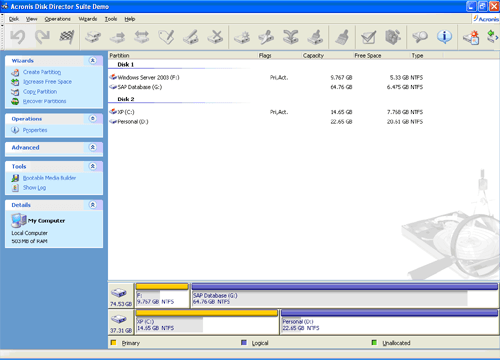Open the Disk menu
Screen dimensions: 500x360
(x=14, y=19)
